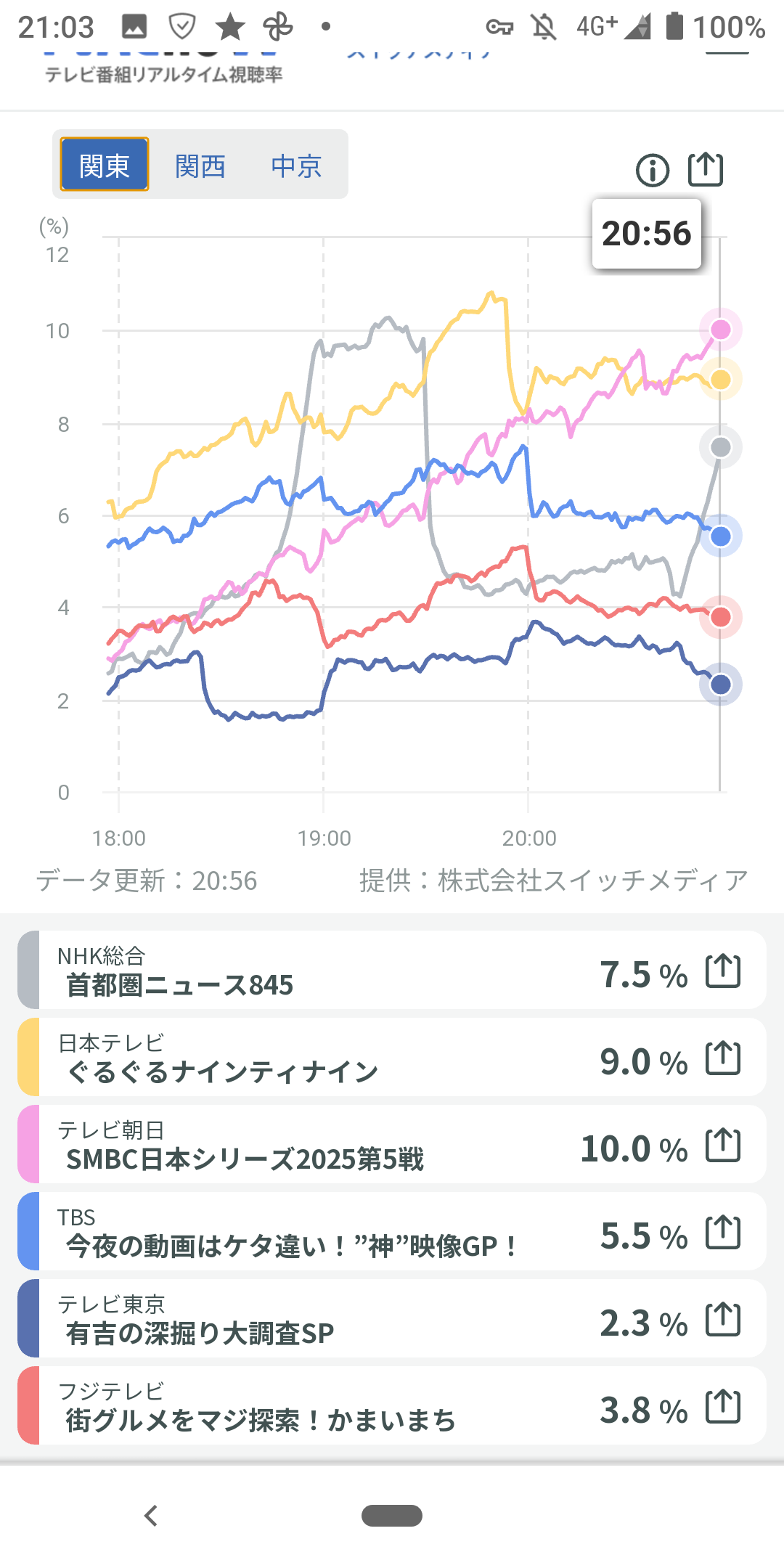Tap the Android back navigation arrow
The image size is (784, 1568).
click(x=150, y=1516)
